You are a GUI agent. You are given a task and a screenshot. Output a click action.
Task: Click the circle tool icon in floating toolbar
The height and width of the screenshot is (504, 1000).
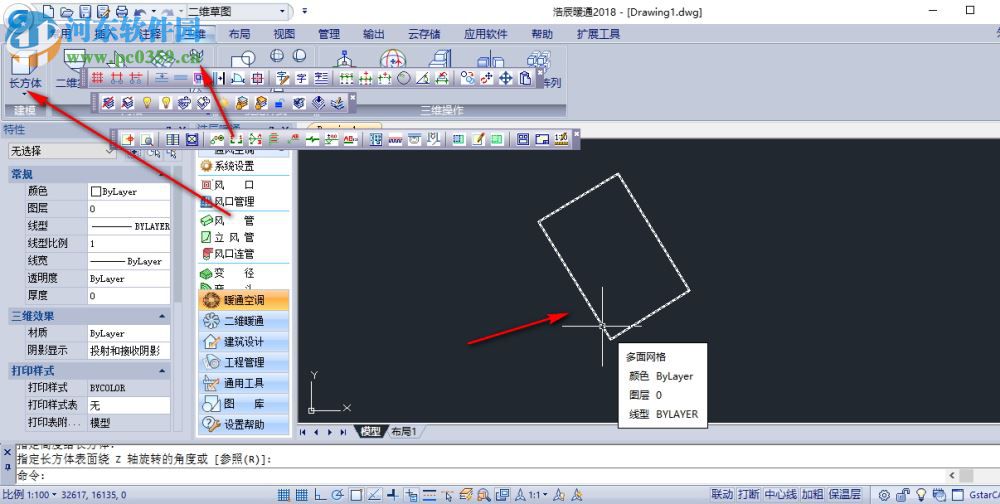click(x=404, y=78)
